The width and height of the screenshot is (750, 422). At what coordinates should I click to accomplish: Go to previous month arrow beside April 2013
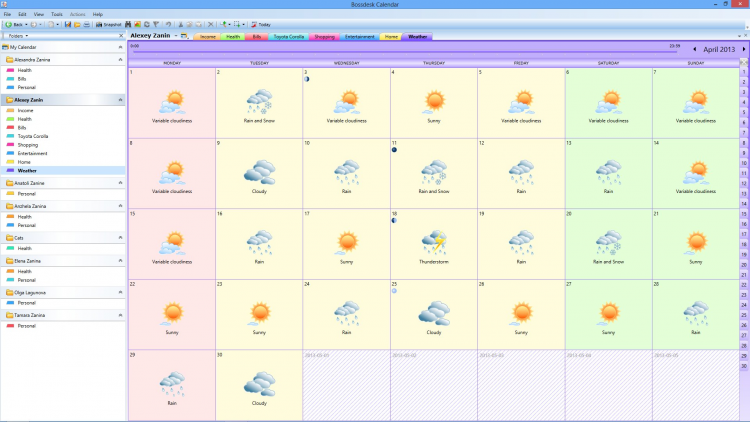695,49
